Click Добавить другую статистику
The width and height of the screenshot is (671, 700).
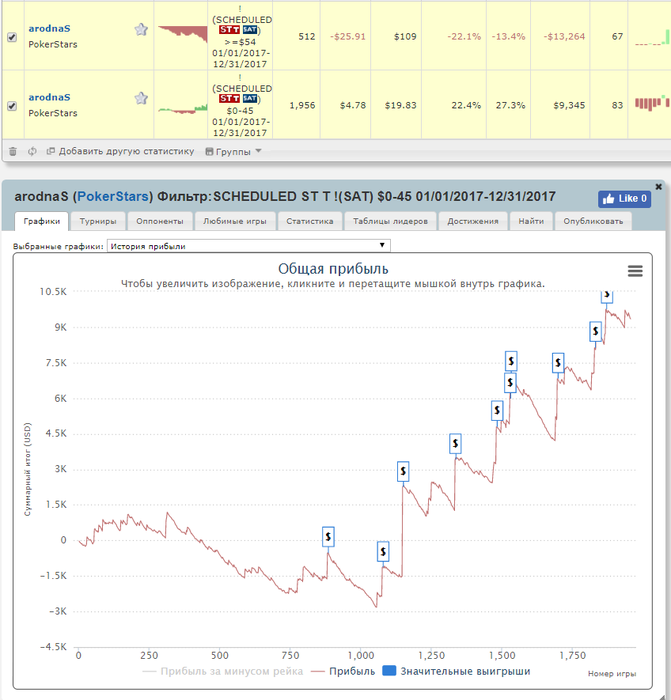[121, 151]
